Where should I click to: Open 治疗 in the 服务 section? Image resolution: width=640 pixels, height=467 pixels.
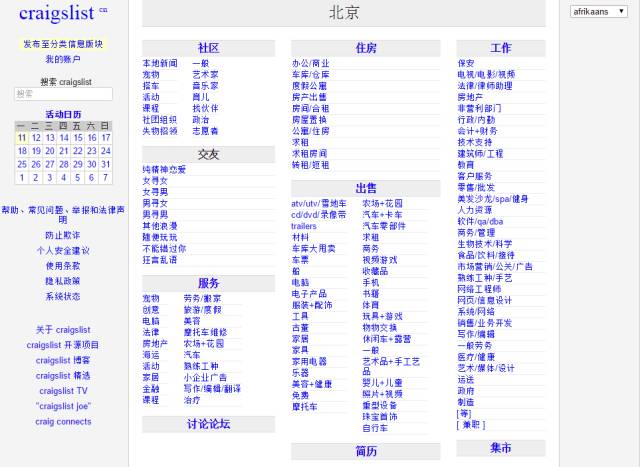192,400
